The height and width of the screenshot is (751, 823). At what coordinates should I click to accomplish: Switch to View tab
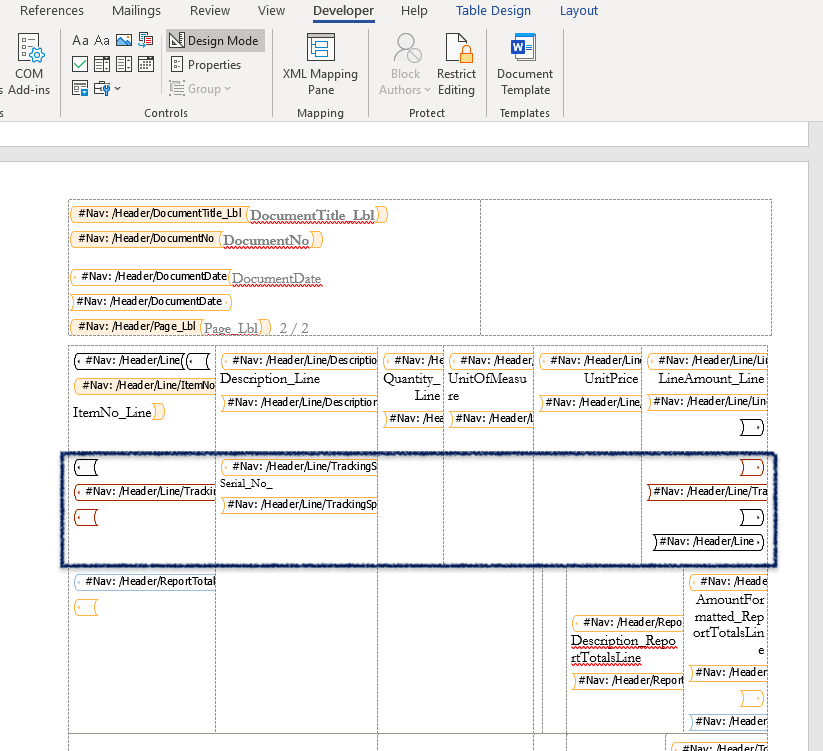click(x=271, y=10)
